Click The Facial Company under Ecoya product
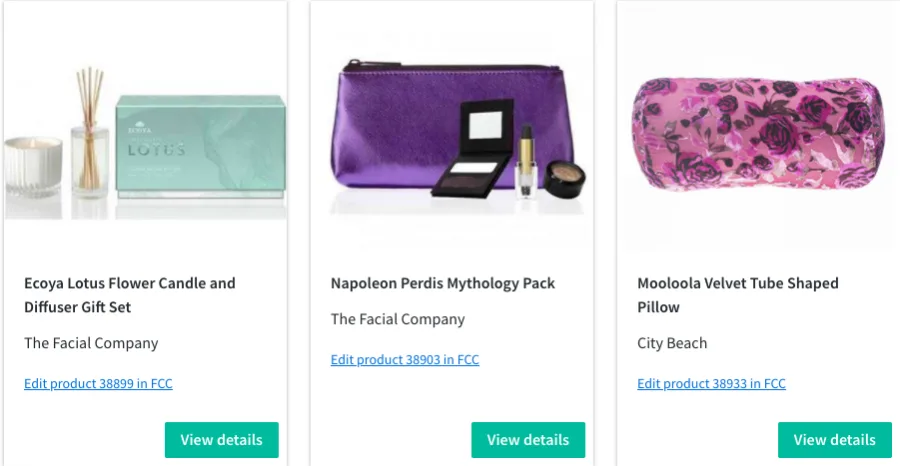The width and height of the screenshot is (900, 466). 91,343
